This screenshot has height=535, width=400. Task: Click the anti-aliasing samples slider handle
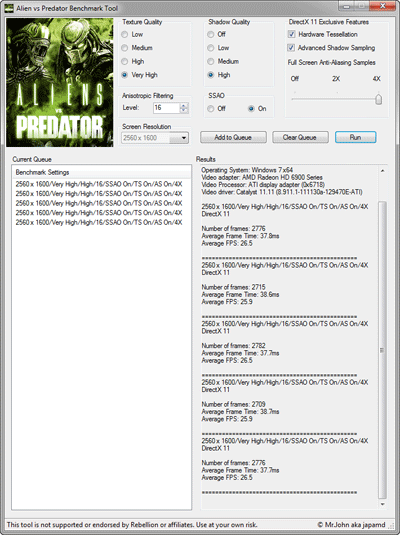pos(378,99)
